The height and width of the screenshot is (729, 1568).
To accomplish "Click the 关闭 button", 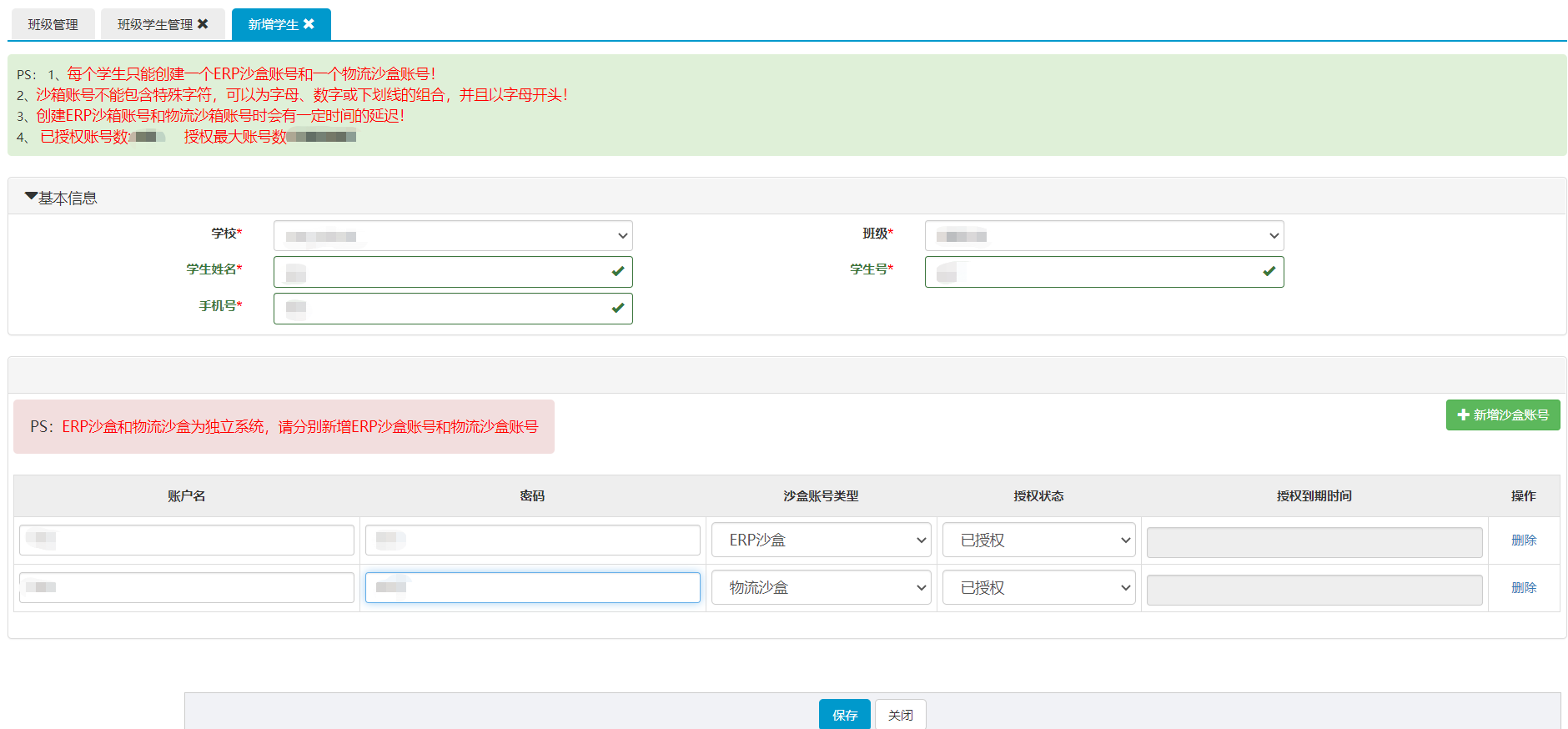I will click(900, 715).
